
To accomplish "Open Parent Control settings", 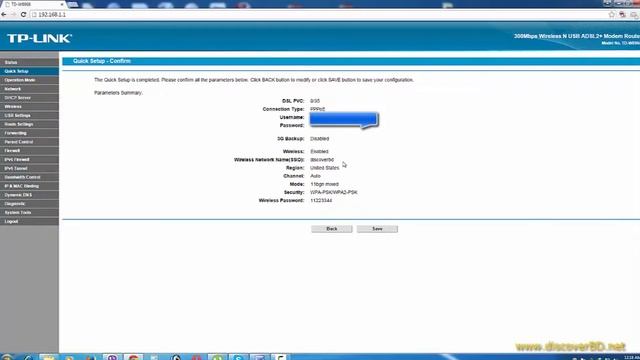I will pos(29,142).
